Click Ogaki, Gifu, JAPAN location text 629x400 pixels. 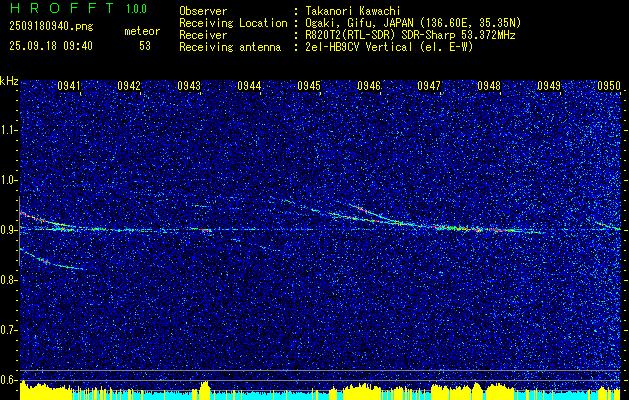[413, 23]
